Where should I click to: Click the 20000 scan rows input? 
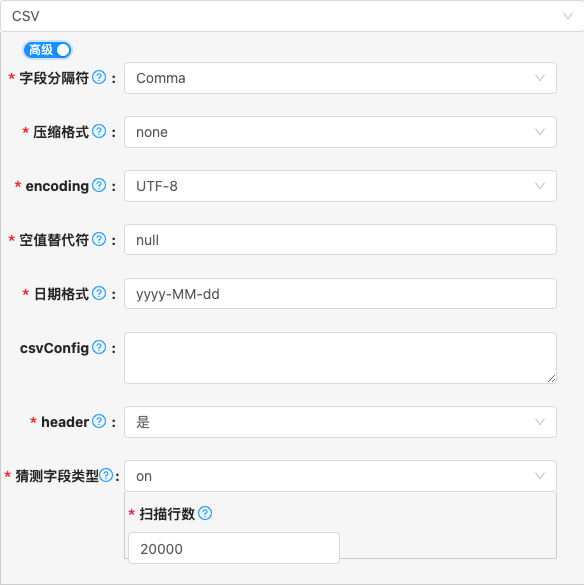point(234,548)
